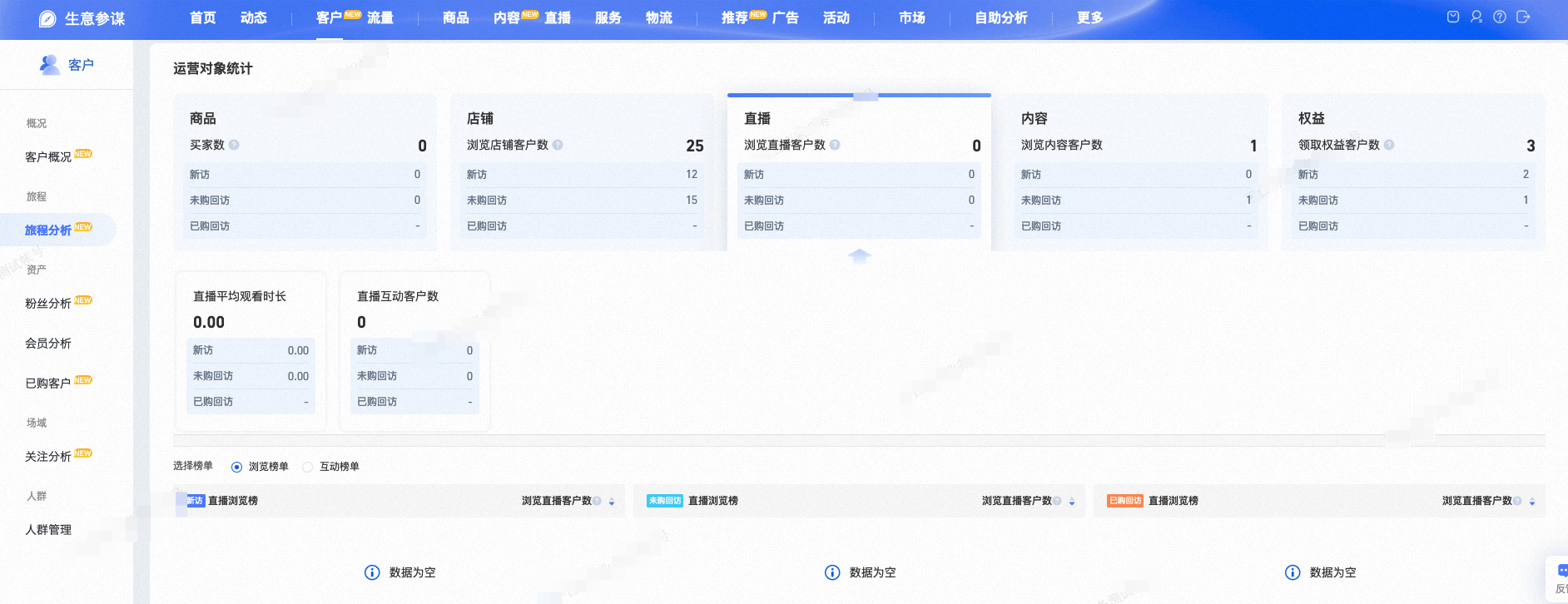This screenshot has width=1568, height=604.
Task: Open the user account icon in header
Action: click(x=1476, y=17)
